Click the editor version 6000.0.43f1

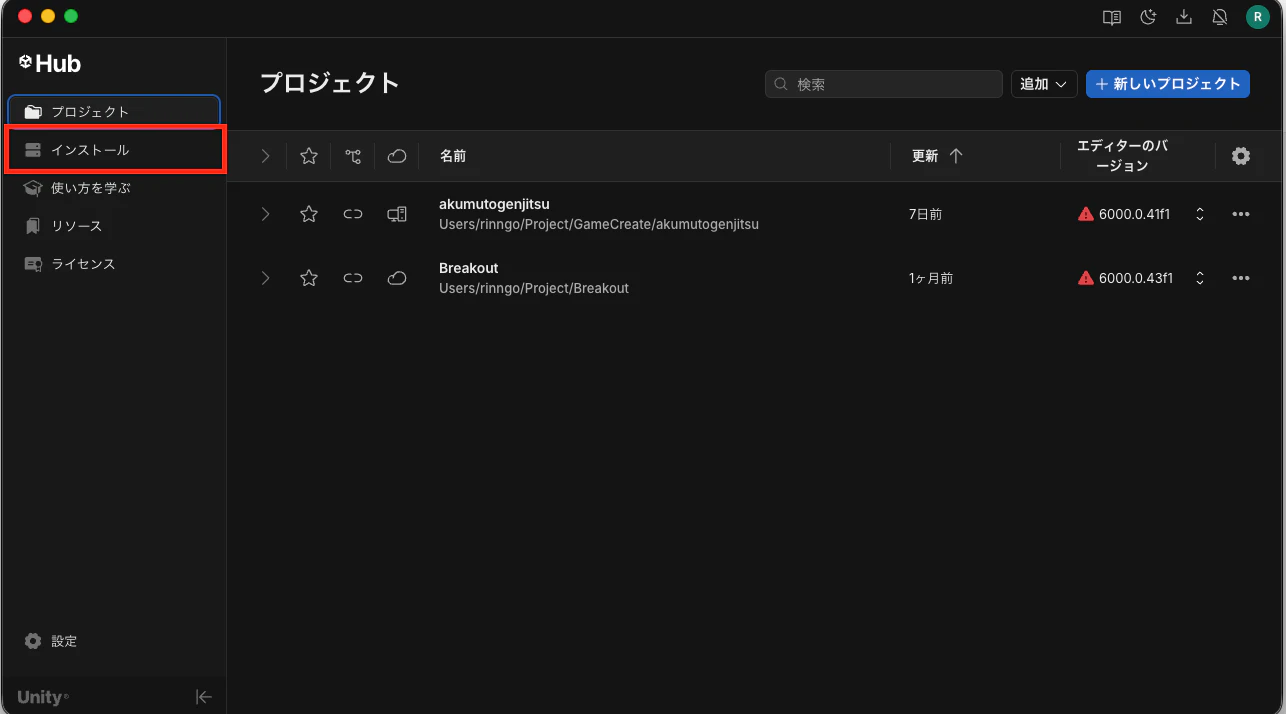pyautogui.click(x=1136, y=278)
